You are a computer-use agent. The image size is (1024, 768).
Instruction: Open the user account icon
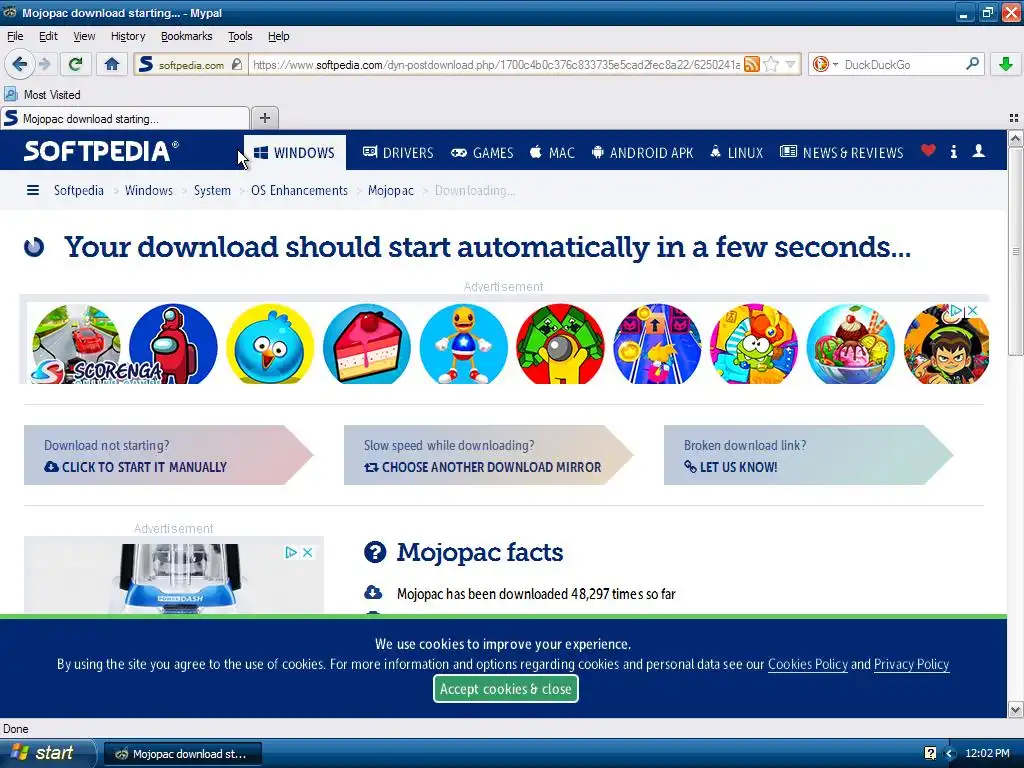978,151
